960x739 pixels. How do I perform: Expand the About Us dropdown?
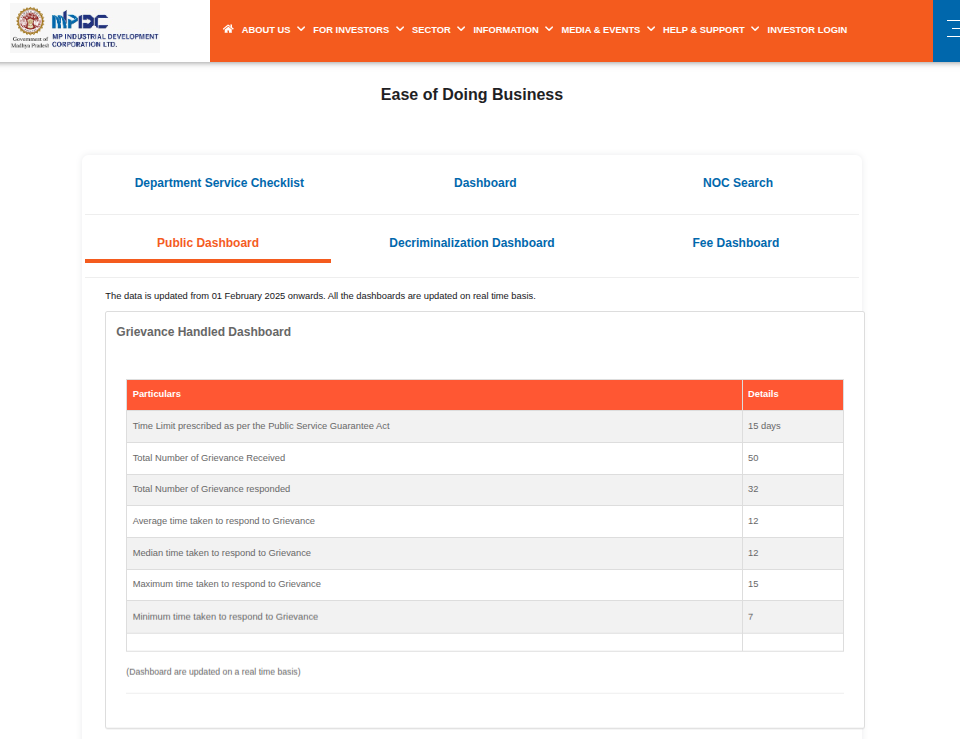coord(272,30)
